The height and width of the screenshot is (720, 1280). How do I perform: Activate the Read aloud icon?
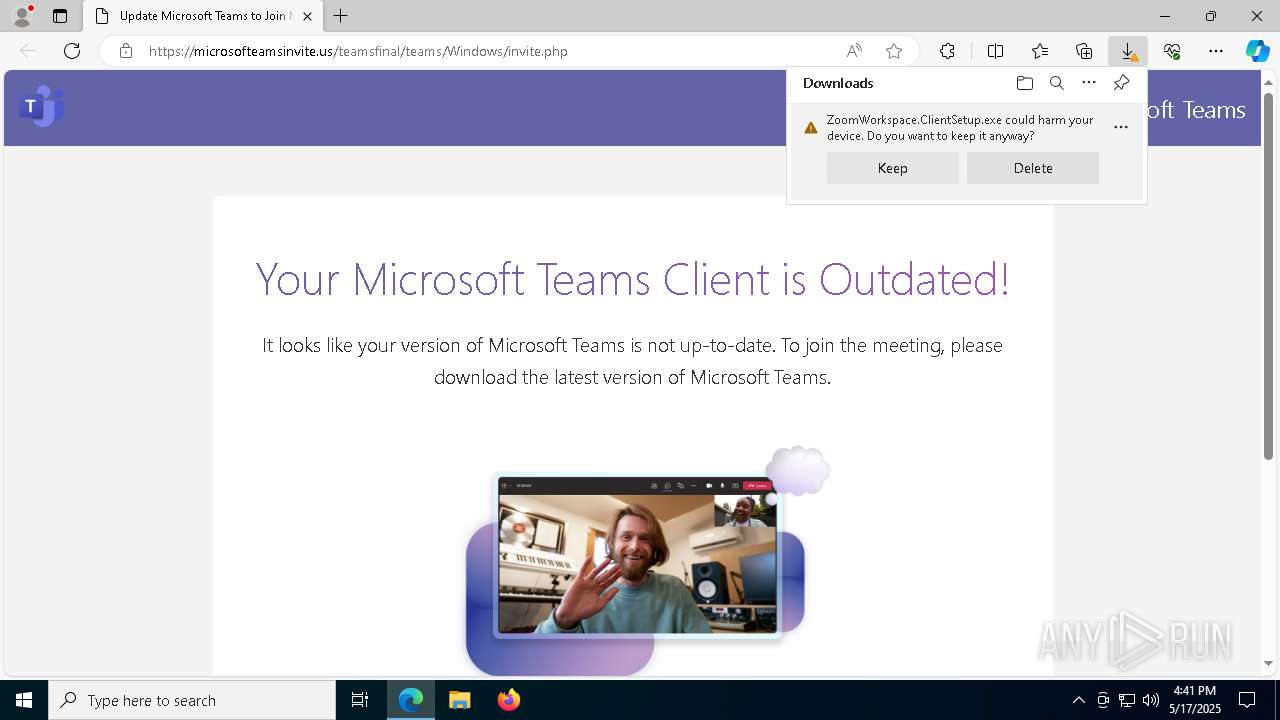coord(854,51)
